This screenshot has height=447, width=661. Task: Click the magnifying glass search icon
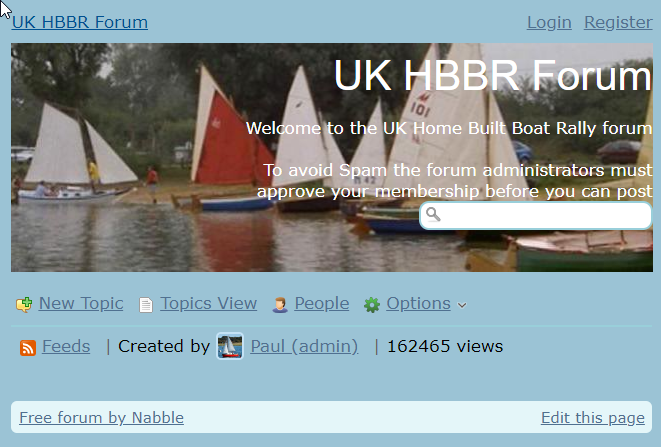point(433,215)
